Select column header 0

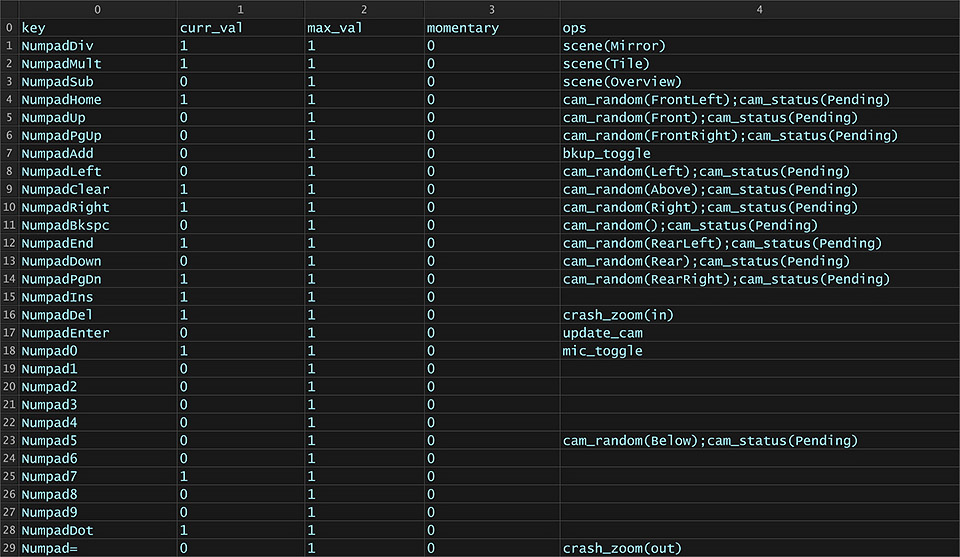click(98, 9)
